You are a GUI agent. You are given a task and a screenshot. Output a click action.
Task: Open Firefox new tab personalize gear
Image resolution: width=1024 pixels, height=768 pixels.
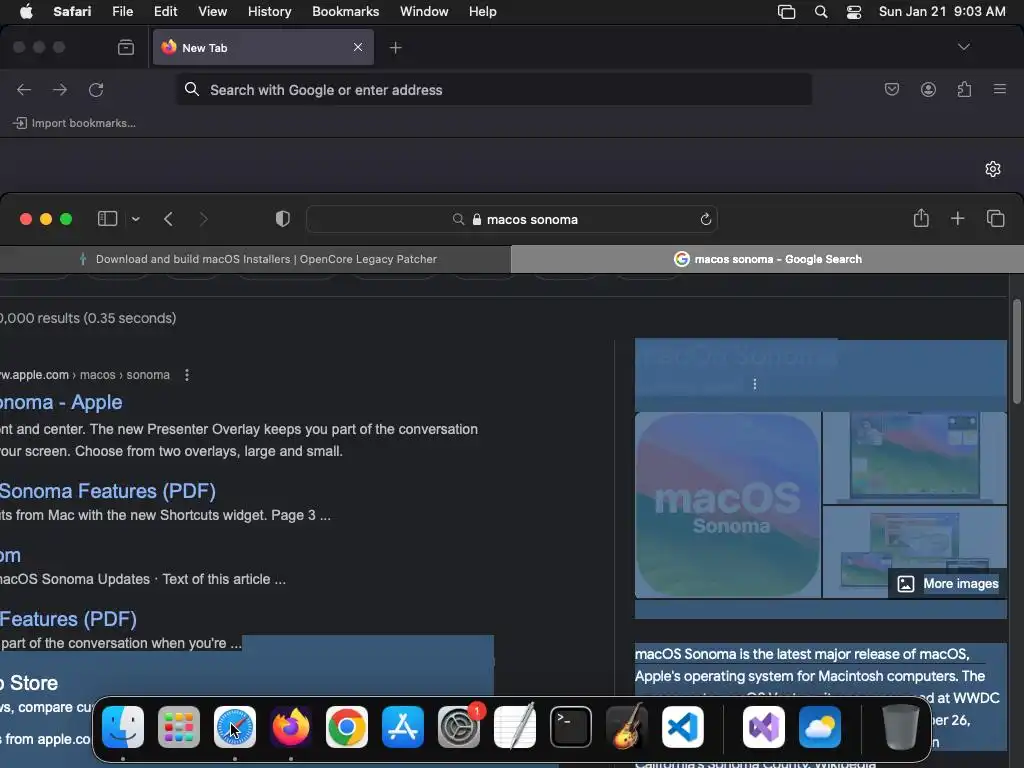[x=993, y=169]
